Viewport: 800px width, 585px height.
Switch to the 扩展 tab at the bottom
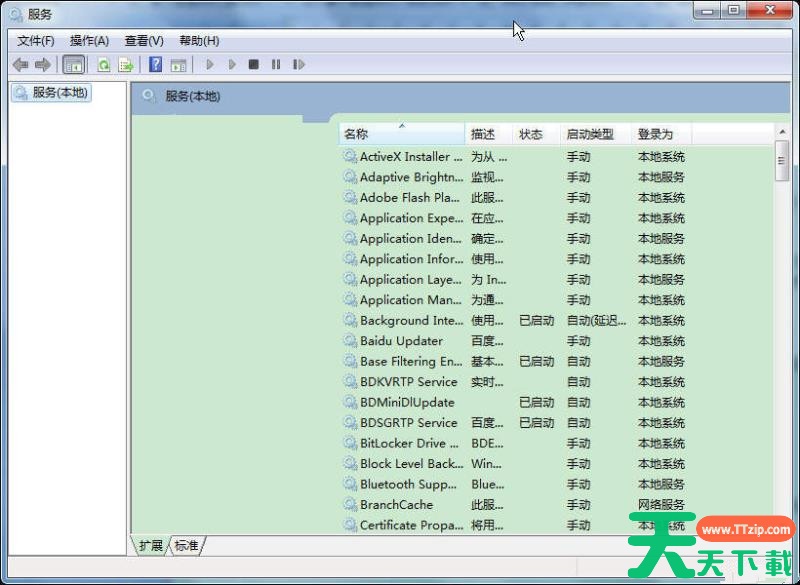pos(151,545)
